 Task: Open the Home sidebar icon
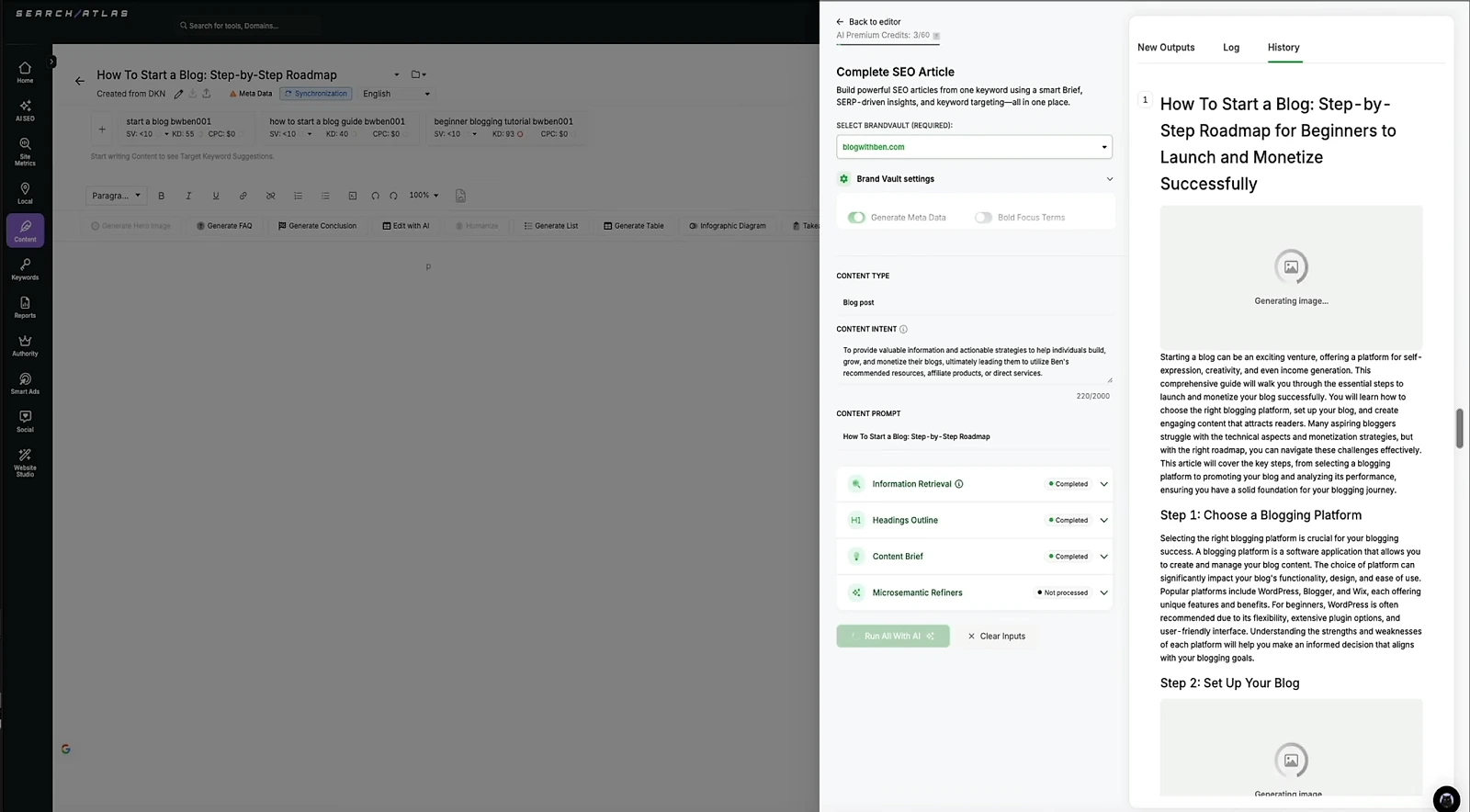click(x=25, y=73)
